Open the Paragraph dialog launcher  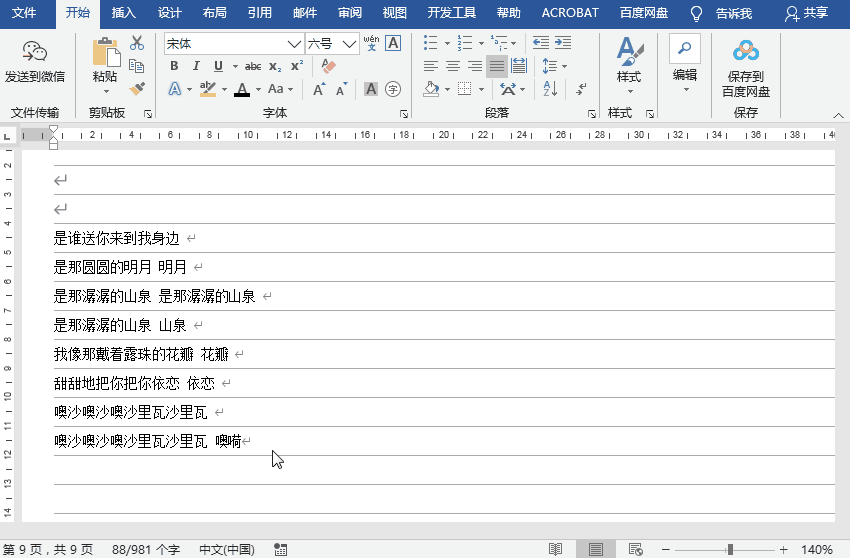tap(591, 113)
